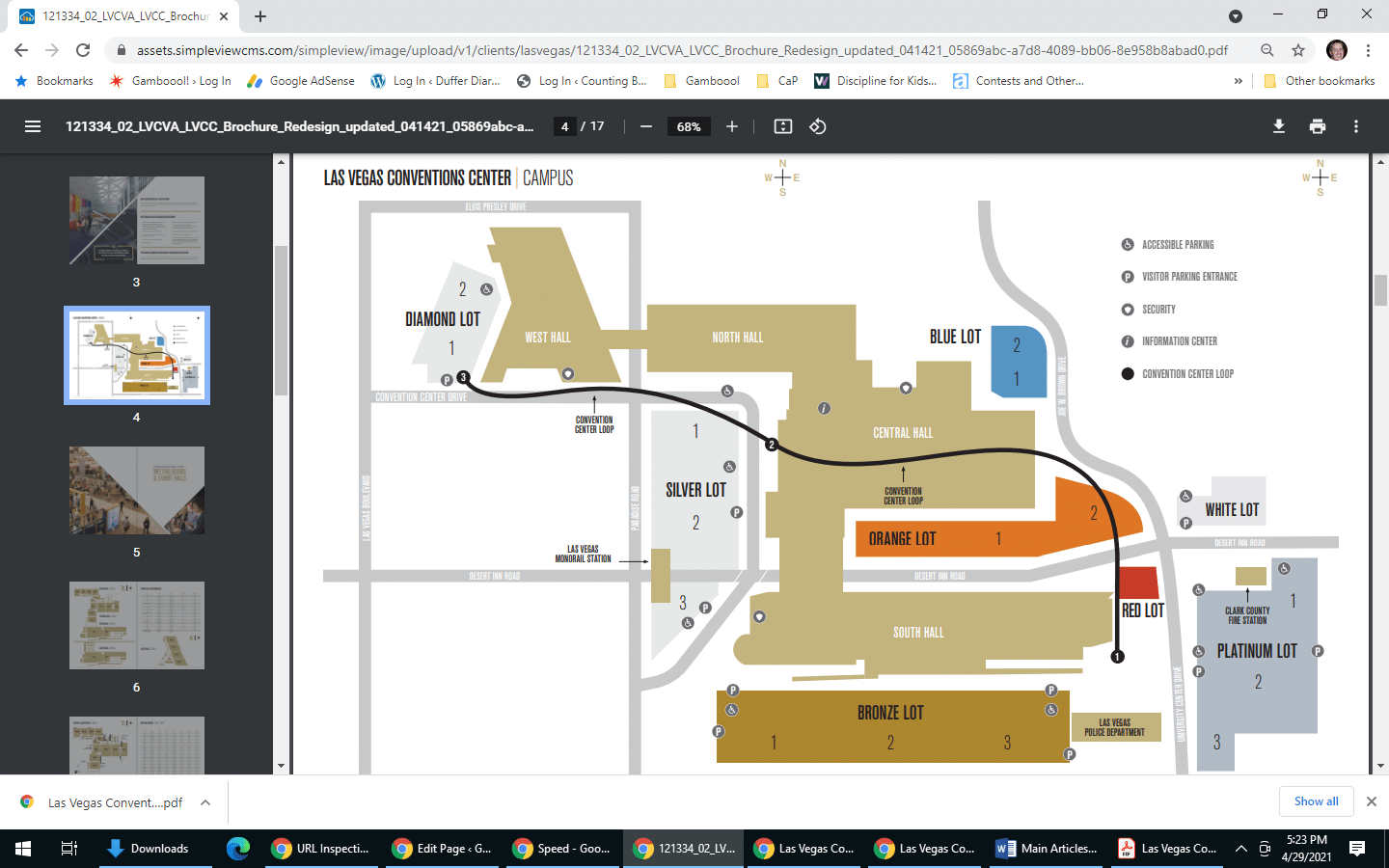Bookmark this tab with the star
The height and width of the screenshot is (868, 1389).
click(x=1298, y=50)
